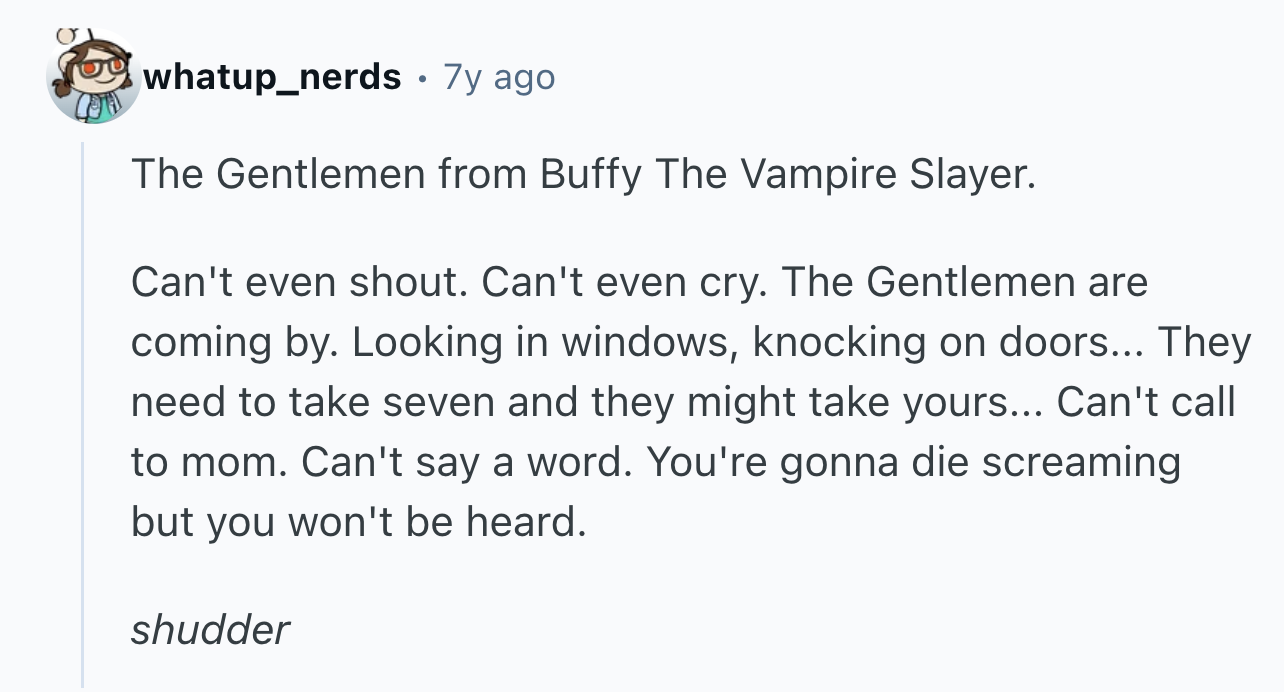Click the word "Buffy" in the first line
This screenshot has height=692, width=1284.
tap(590, 175)
